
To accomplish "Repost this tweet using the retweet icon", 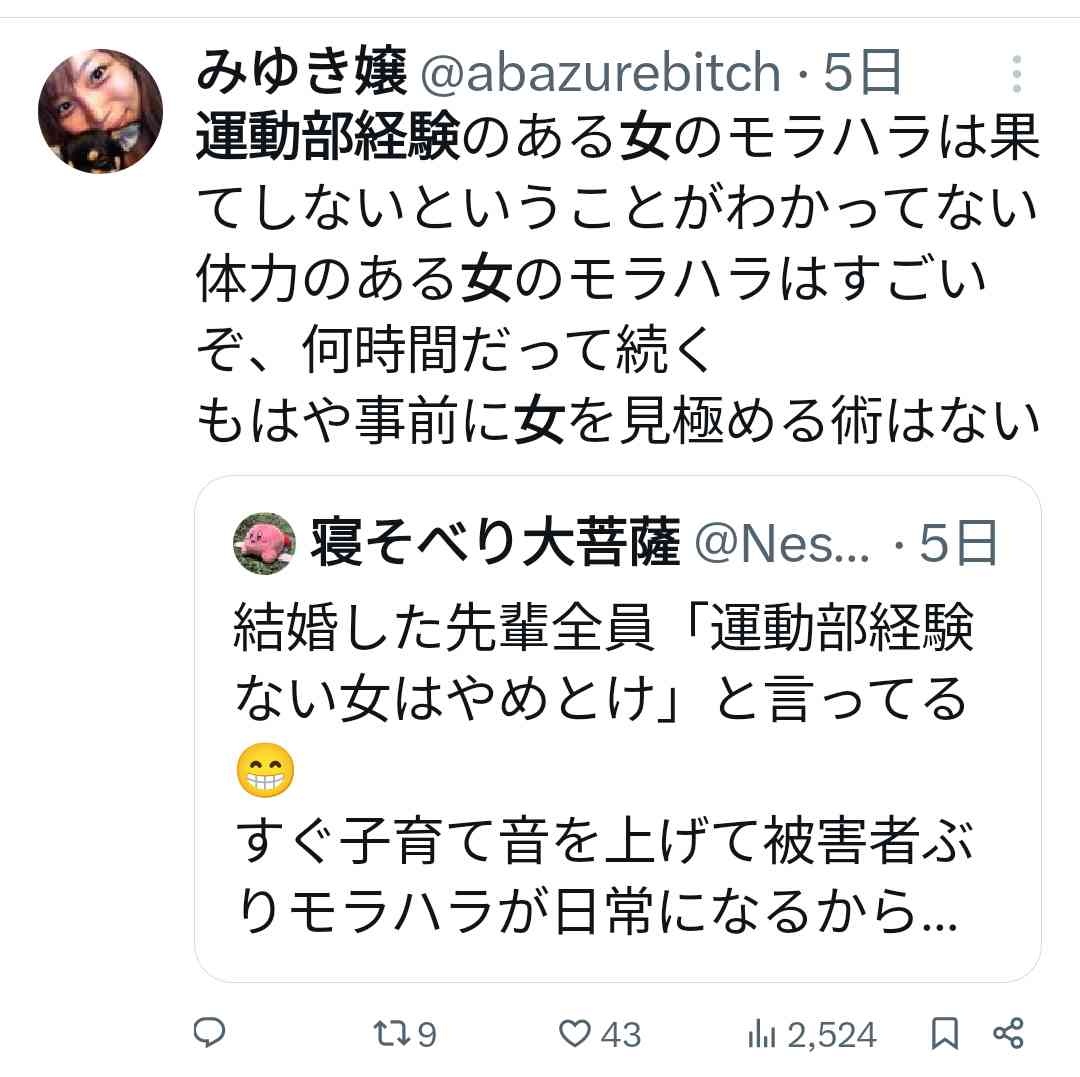I will [x=386, y=1033].
